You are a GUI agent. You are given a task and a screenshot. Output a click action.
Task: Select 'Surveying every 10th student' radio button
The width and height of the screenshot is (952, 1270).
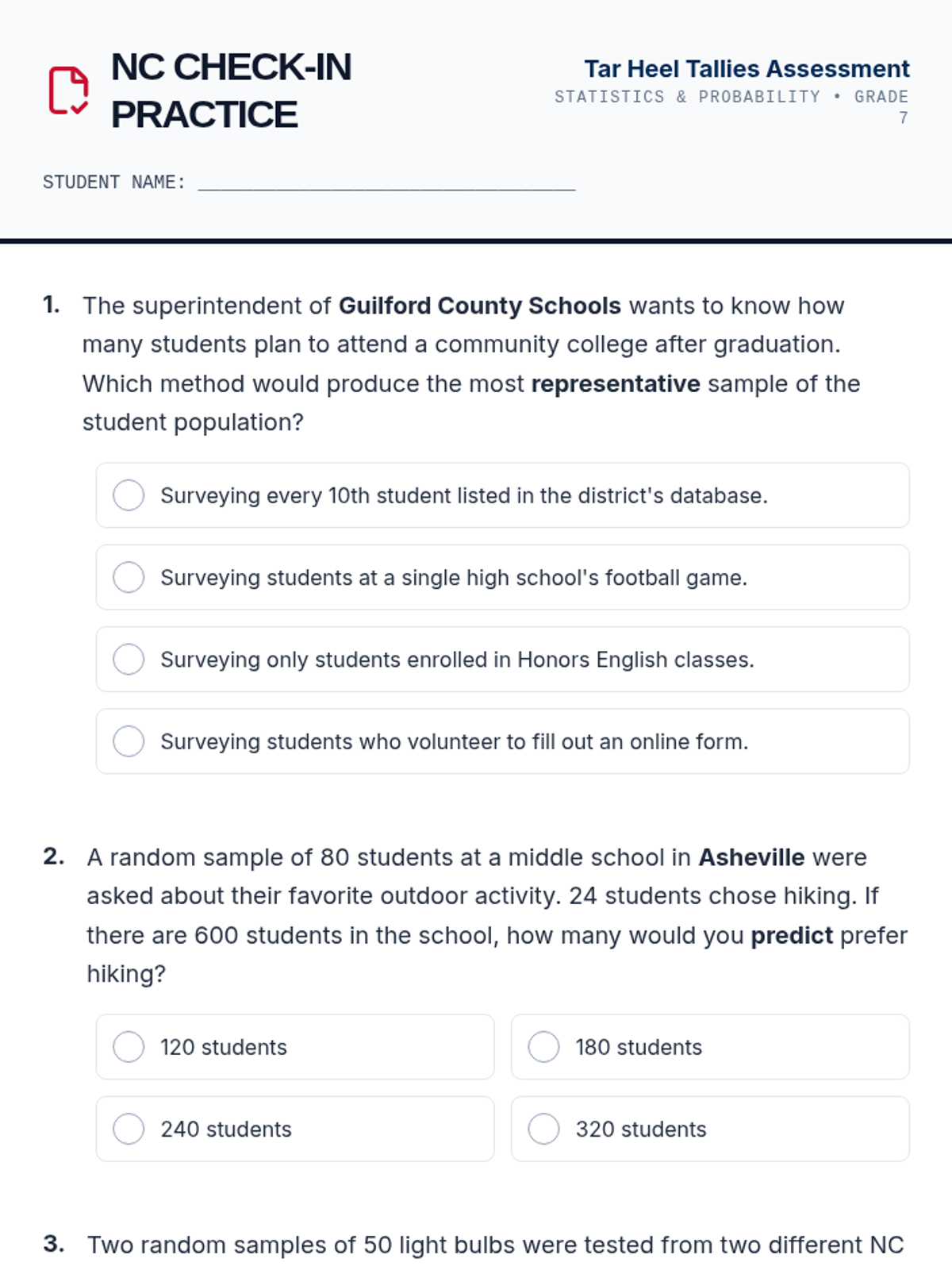point(129,495)
